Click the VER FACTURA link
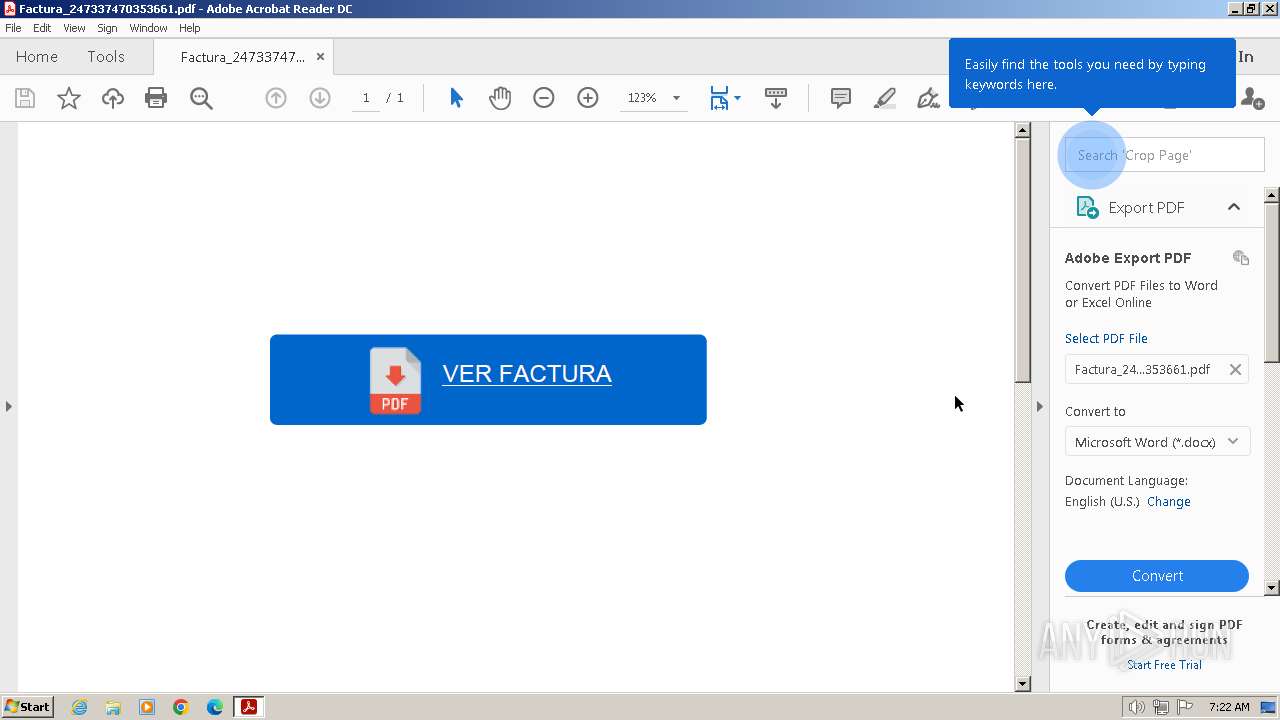The image size is (1280, 720). (527, 374)
